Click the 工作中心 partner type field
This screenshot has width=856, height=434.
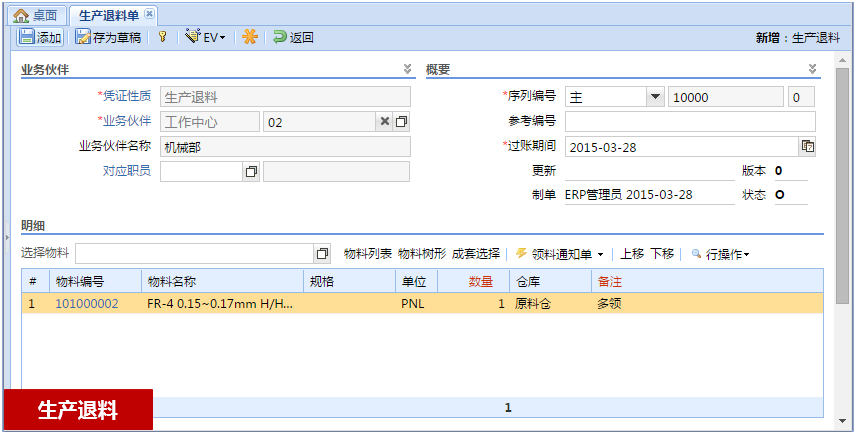coord(210,122)
